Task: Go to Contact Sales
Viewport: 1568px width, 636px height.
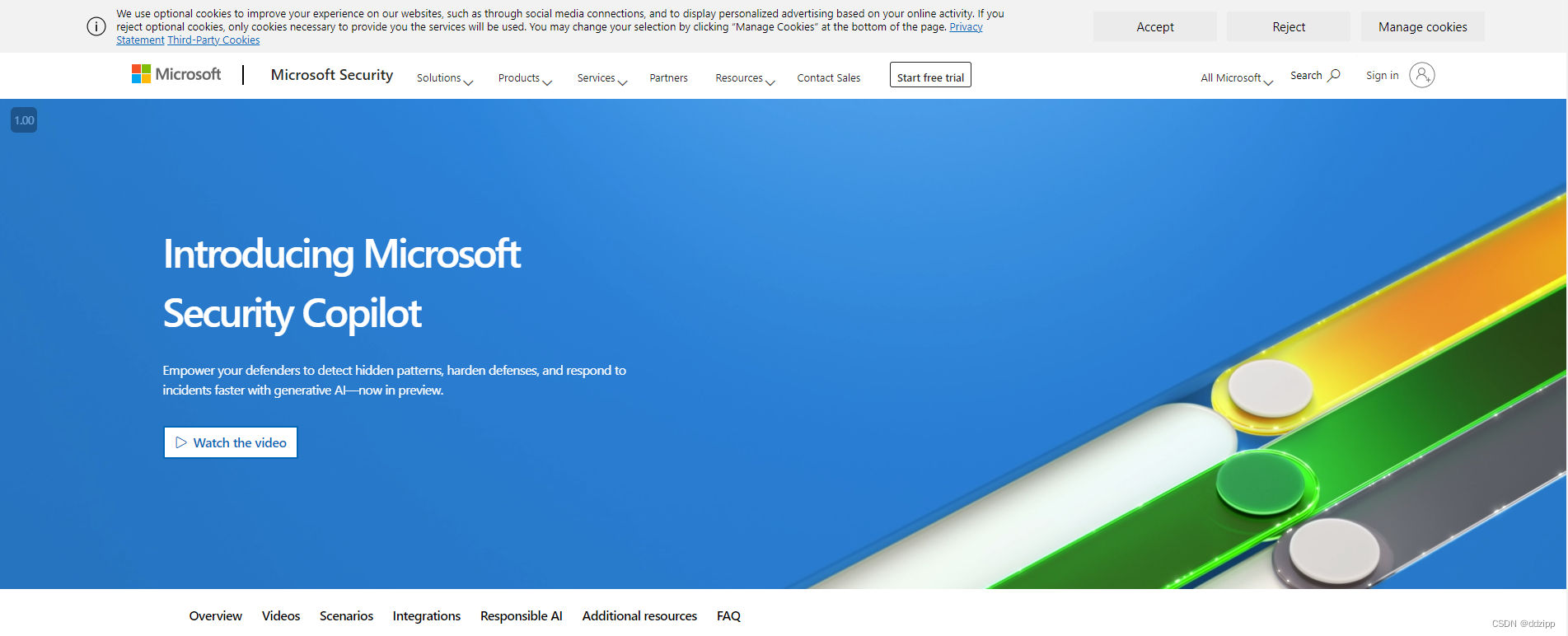Action: pyautogui.click(x=829, y=78)
